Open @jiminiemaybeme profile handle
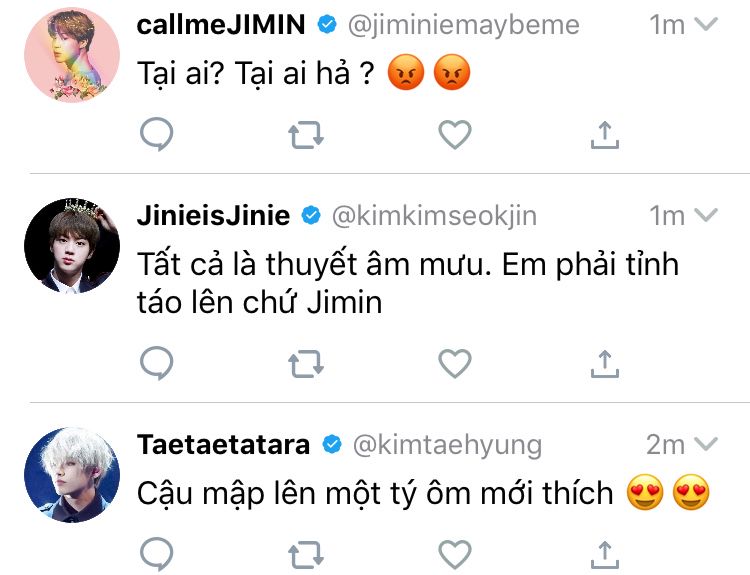The width and height of the screenshot is (750, 575). [x=463, y=25]
